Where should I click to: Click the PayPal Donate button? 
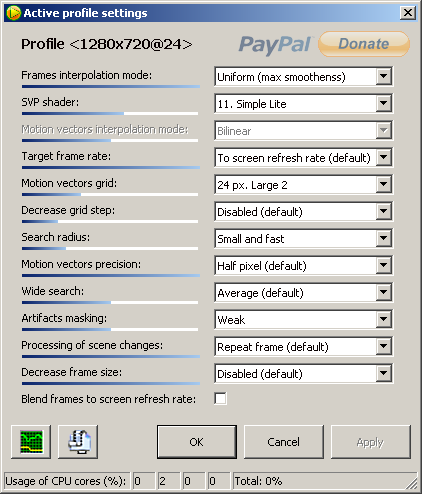tap(364, 44)
